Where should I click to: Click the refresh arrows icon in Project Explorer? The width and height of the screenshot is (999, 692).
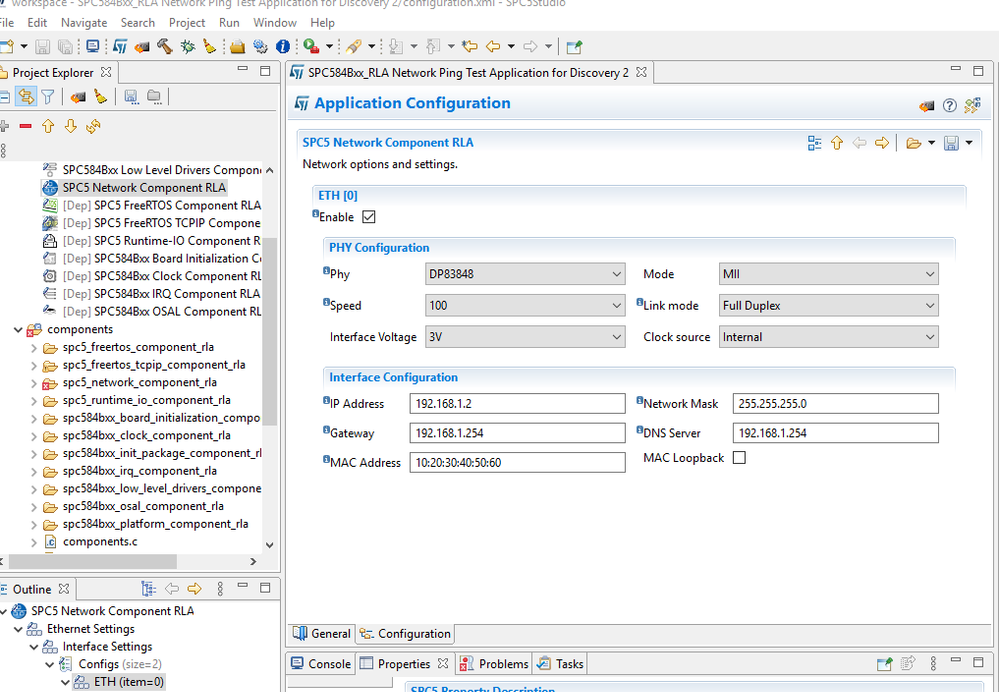(93, 126)
